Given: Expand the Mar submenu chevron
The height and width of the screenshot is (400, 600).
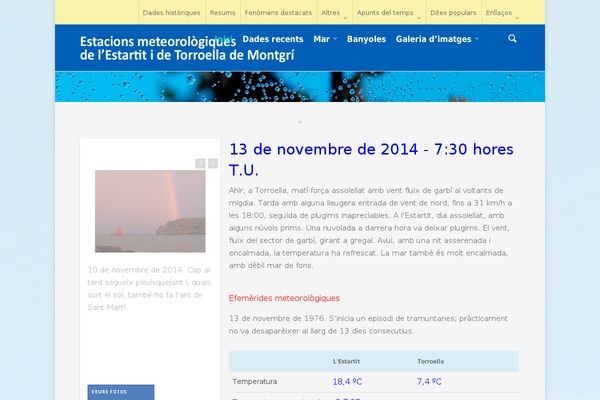Looking at the screenshot, I should (335, 39).
